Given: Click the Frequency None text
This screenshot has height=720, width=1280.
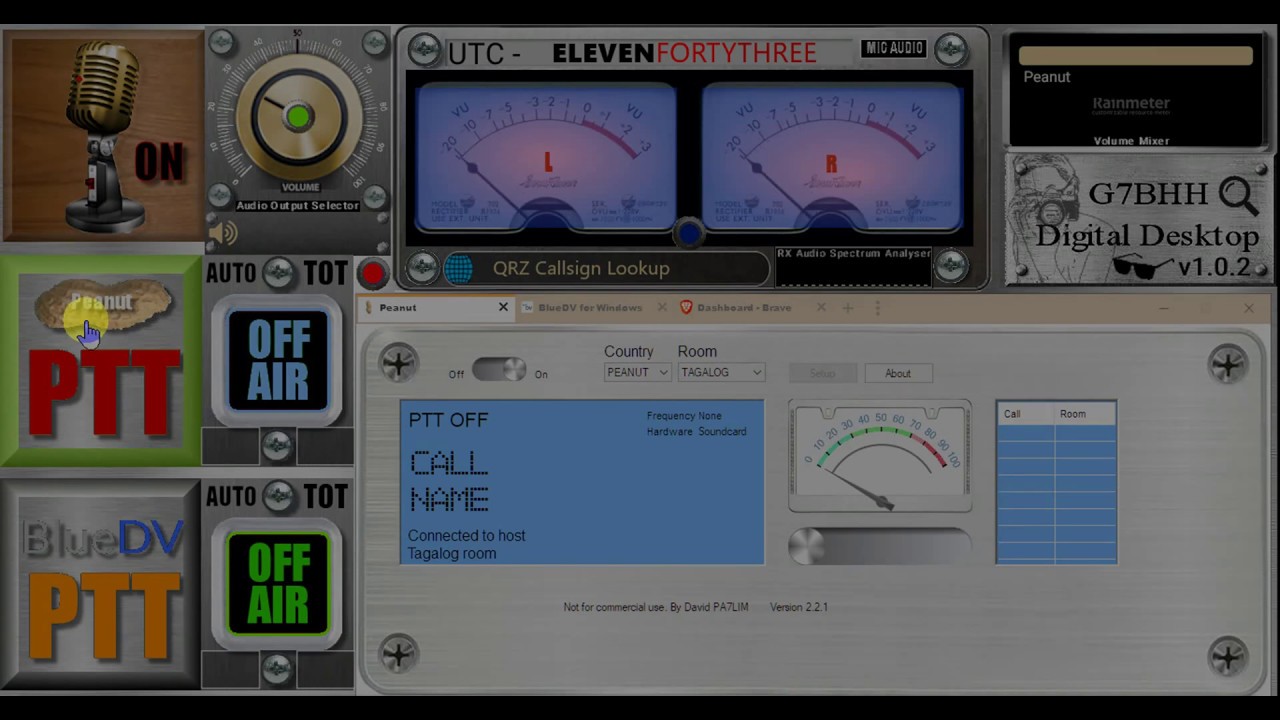Looking at the screenshot, I should [684, 416].
